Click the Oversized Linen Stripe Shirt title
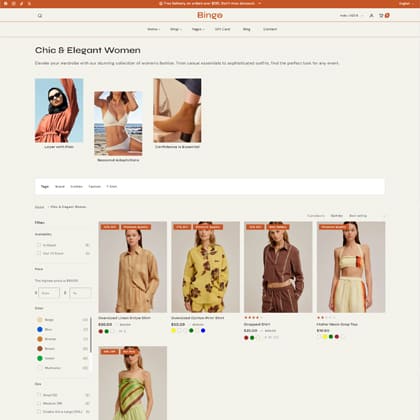Image resolution: width=420 pixels, height=420 pixels. (x=124, y=318)
